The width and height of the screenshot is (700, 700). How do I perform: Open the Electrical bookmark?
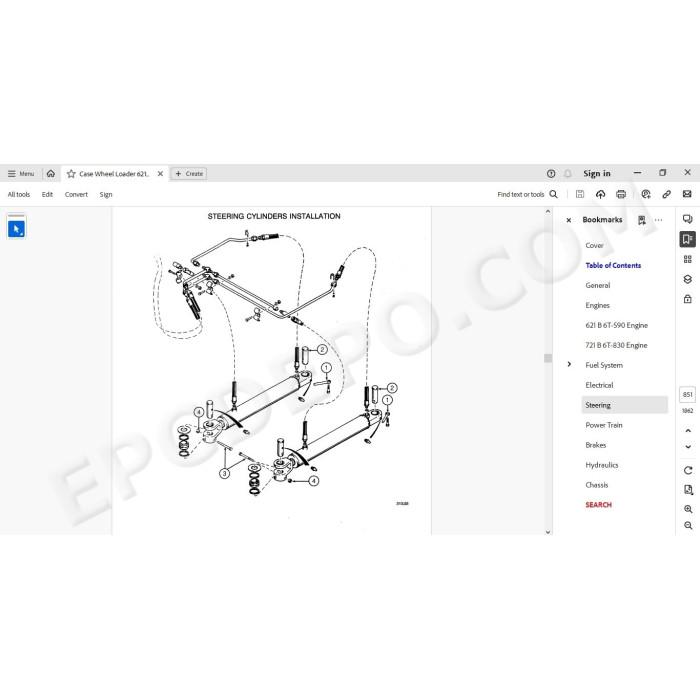(599, 385)
